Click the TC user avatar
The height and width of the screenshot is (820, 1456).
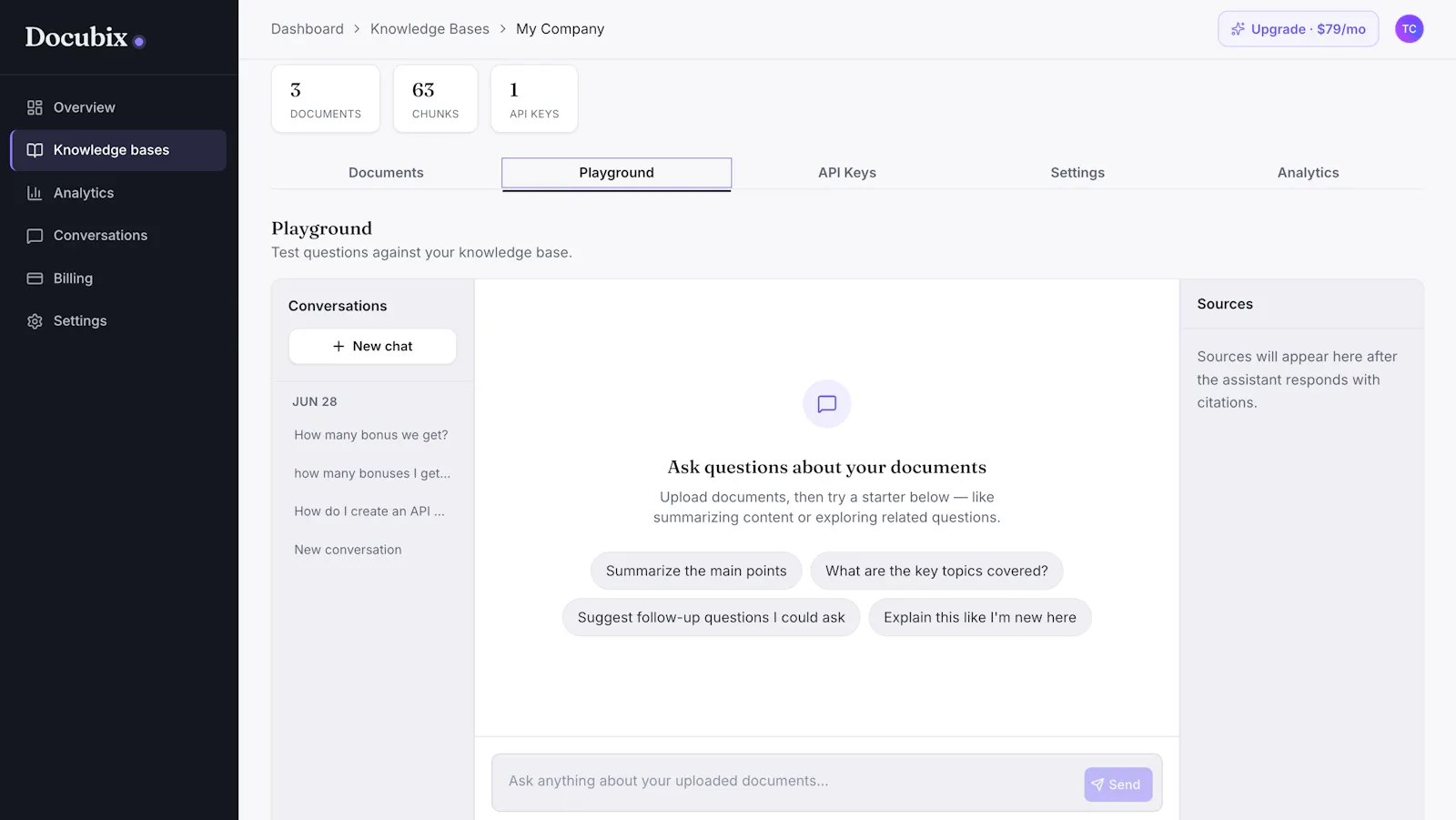[1409, 29]
